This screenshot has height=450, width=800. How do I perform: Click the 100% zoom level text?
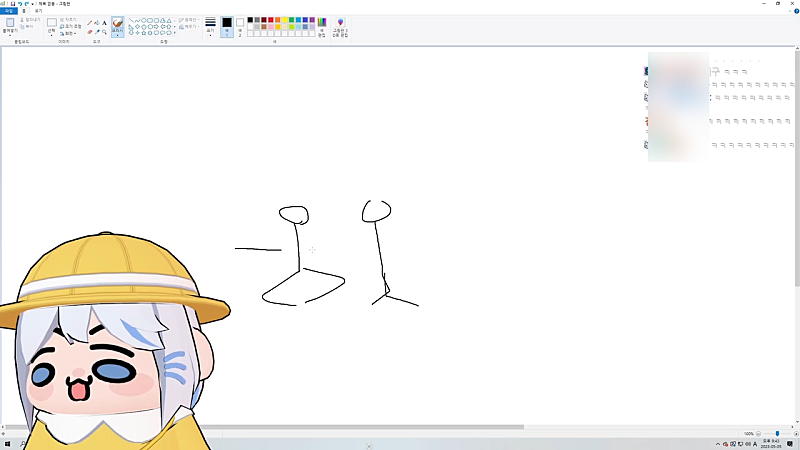point(748,434)
